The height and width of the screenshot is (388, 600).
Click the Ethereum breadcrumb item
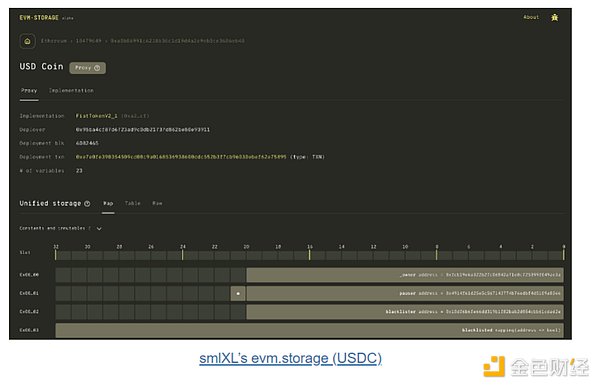pyautogui.click(x=54, y=41)
